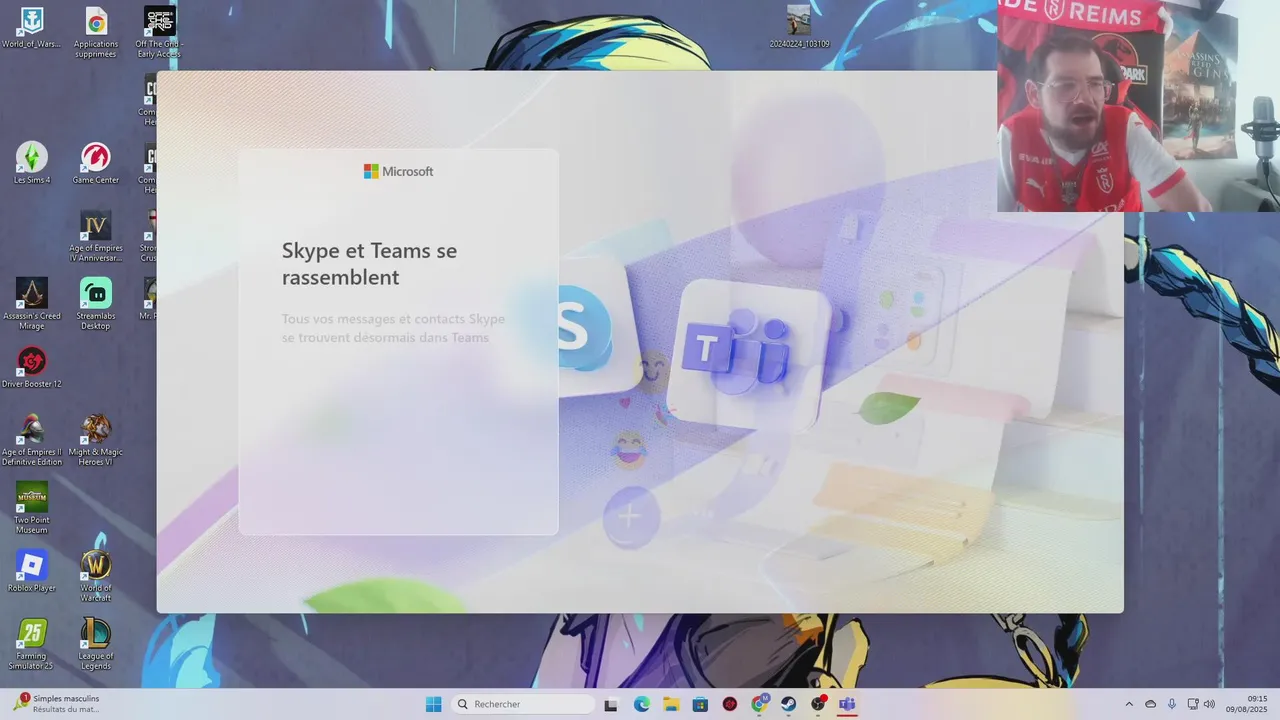Open Steam from taskbar
This screenshot has width=1280, height=720.
click(789, 704)
